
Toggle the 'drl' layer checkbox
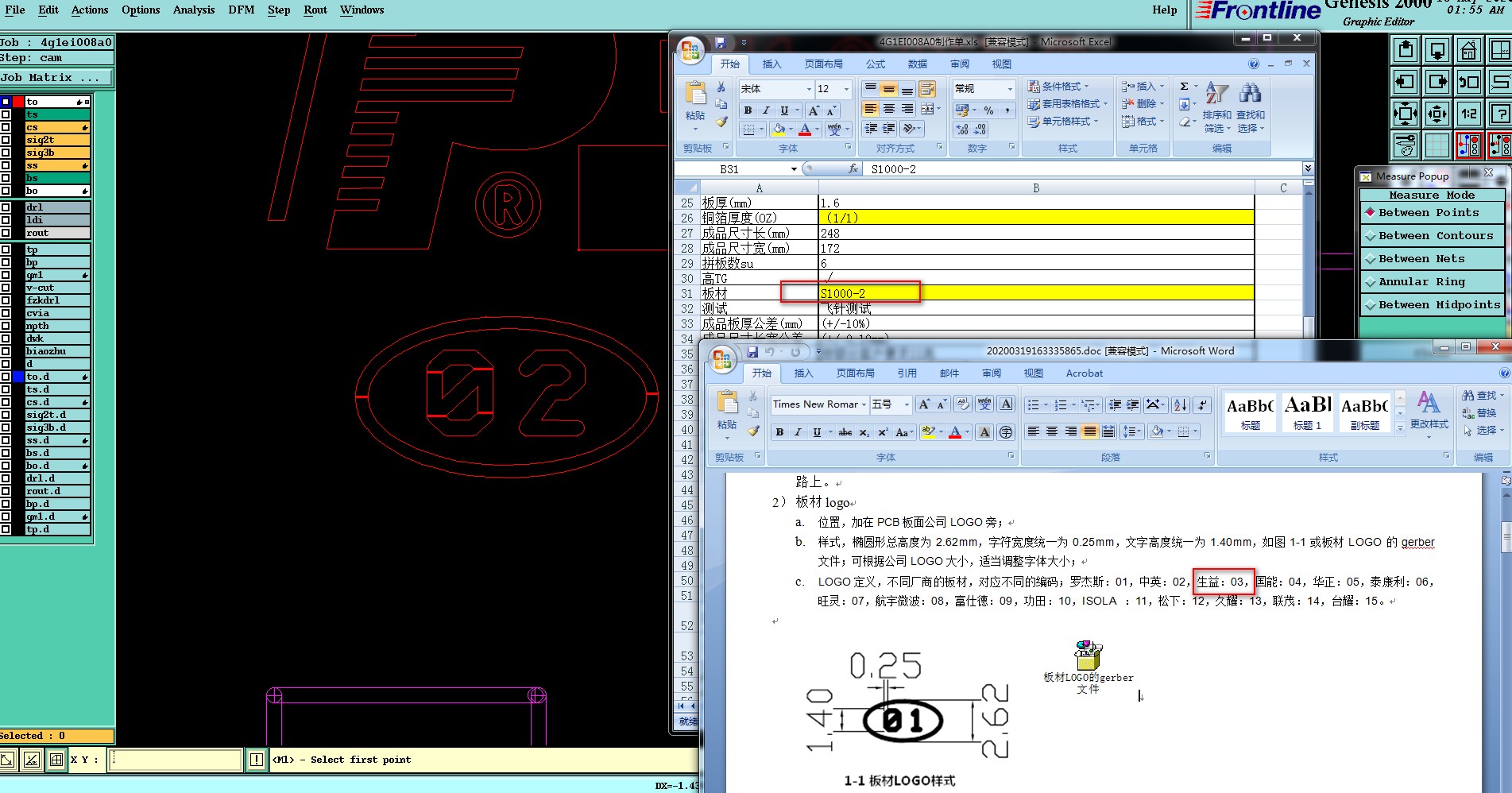6,207
